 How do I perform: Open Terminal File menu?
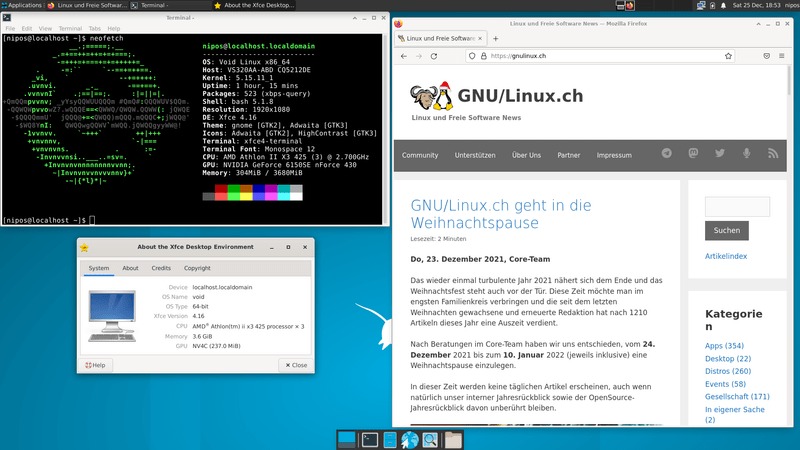[10, 29]
